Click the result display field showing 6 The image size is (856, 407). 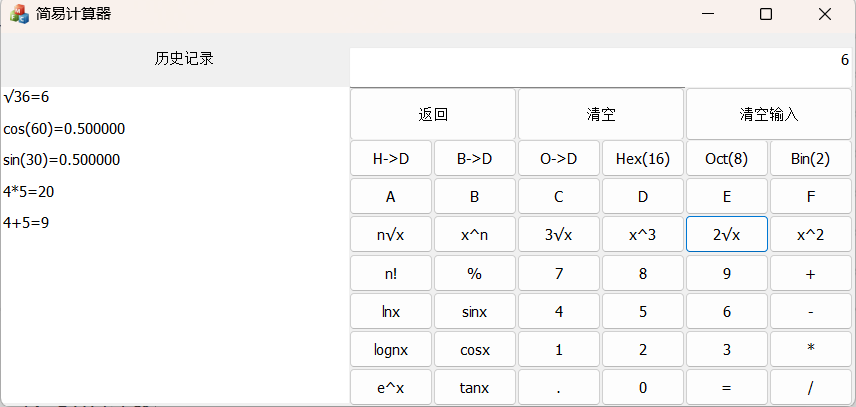(x=602, y=60)
